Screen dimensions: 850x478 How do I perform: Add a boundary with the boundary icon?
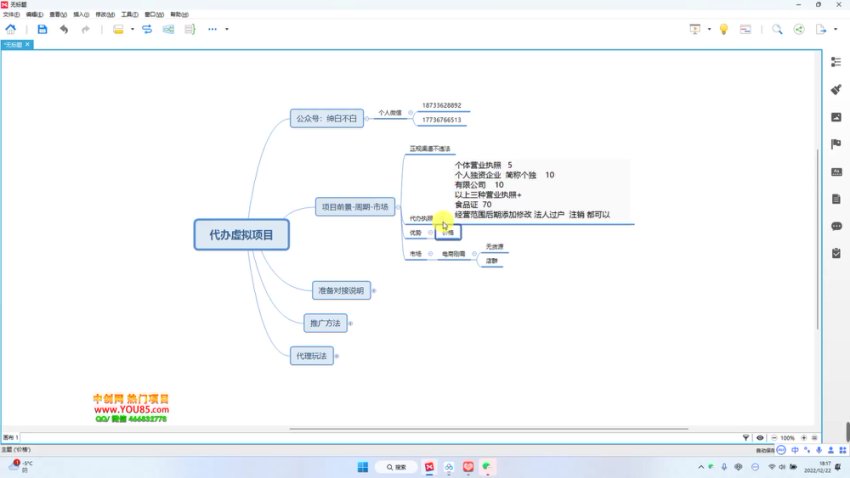pyautogui.click(x=169, y=29)
